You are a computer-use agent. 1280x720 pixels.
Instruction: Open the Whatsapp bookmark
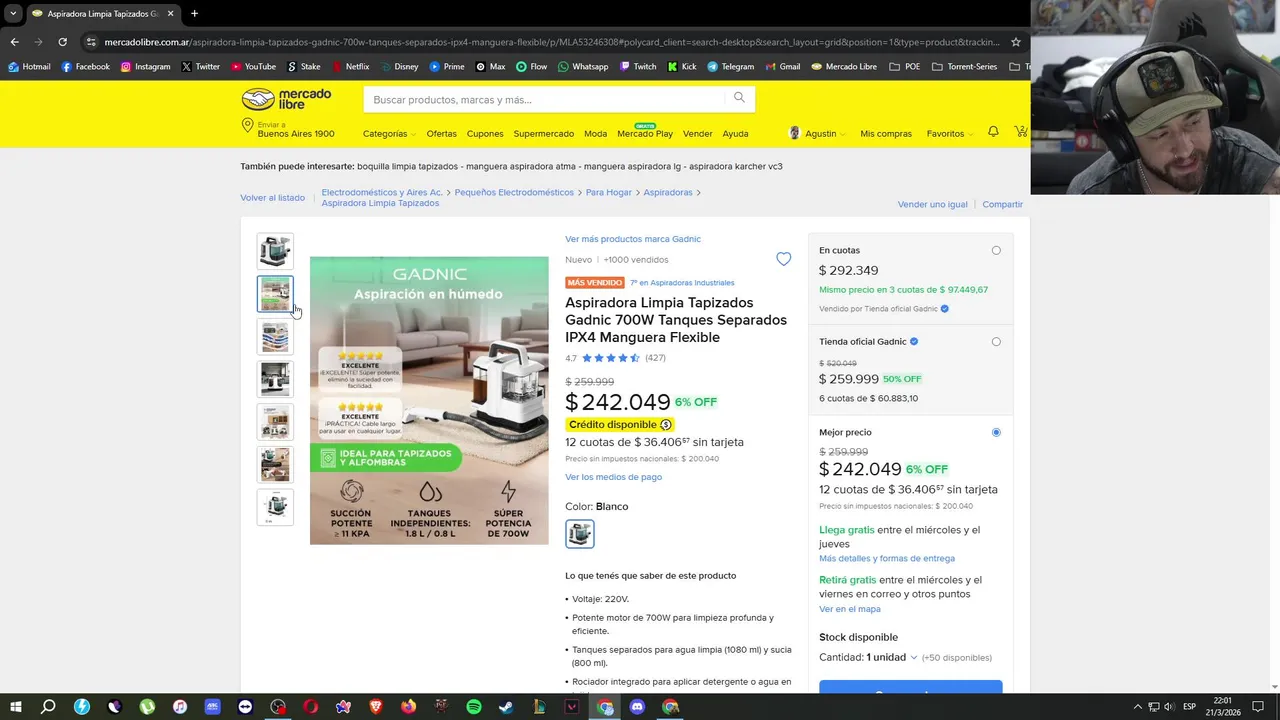583,67
